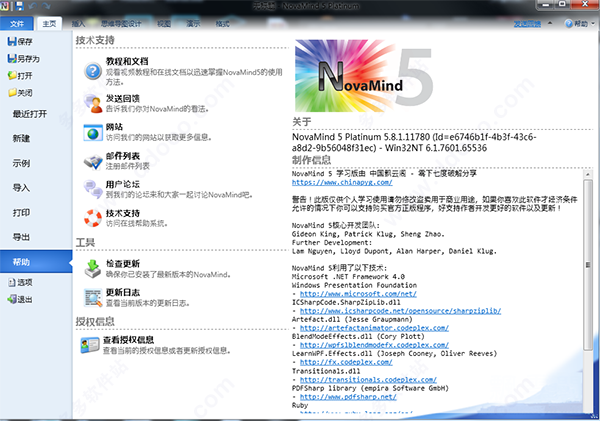Open the 思维导图设计 design tab

121,24
